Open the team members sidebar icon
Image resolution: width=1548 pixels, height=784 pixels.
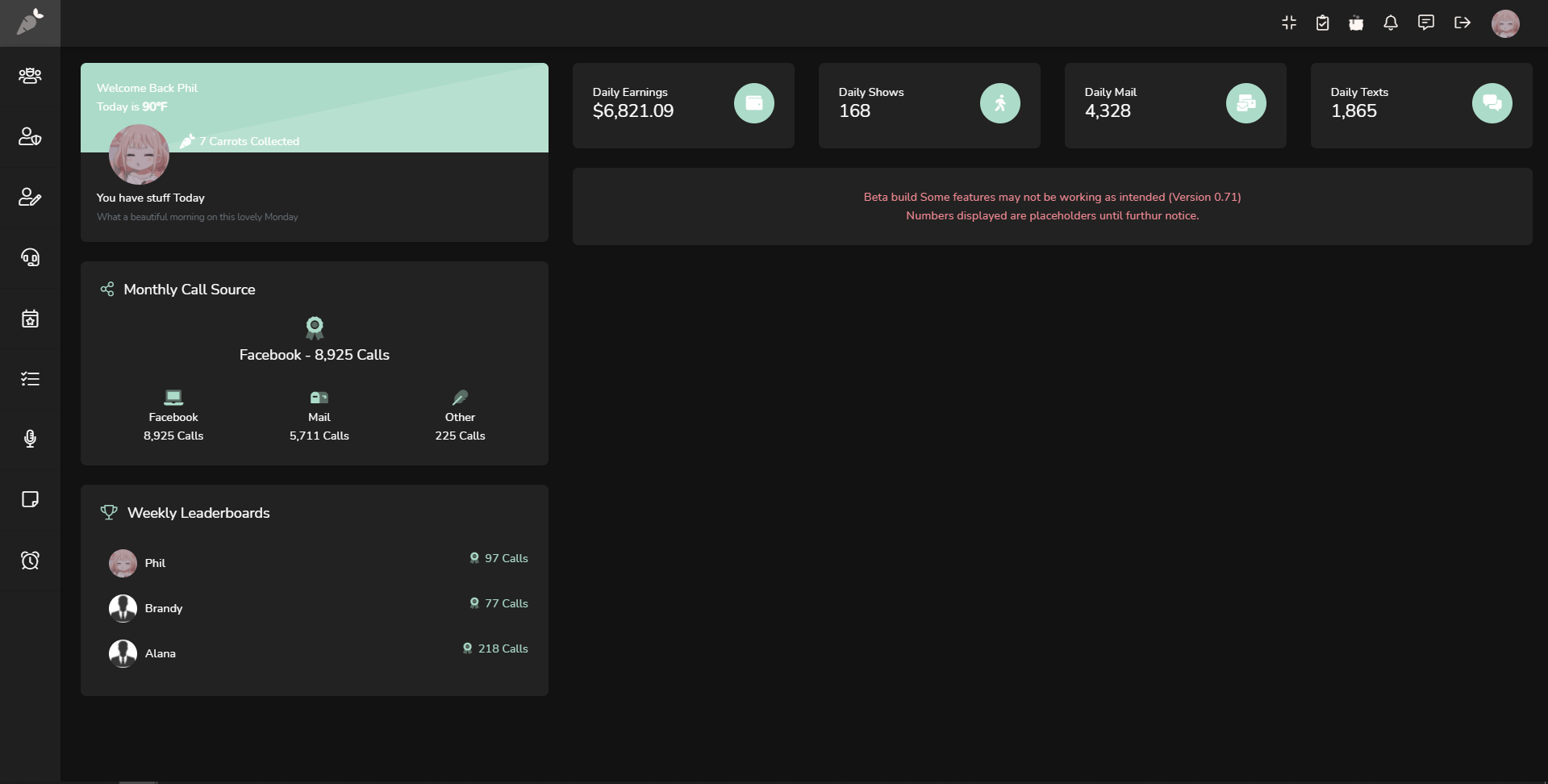[30, 76]
